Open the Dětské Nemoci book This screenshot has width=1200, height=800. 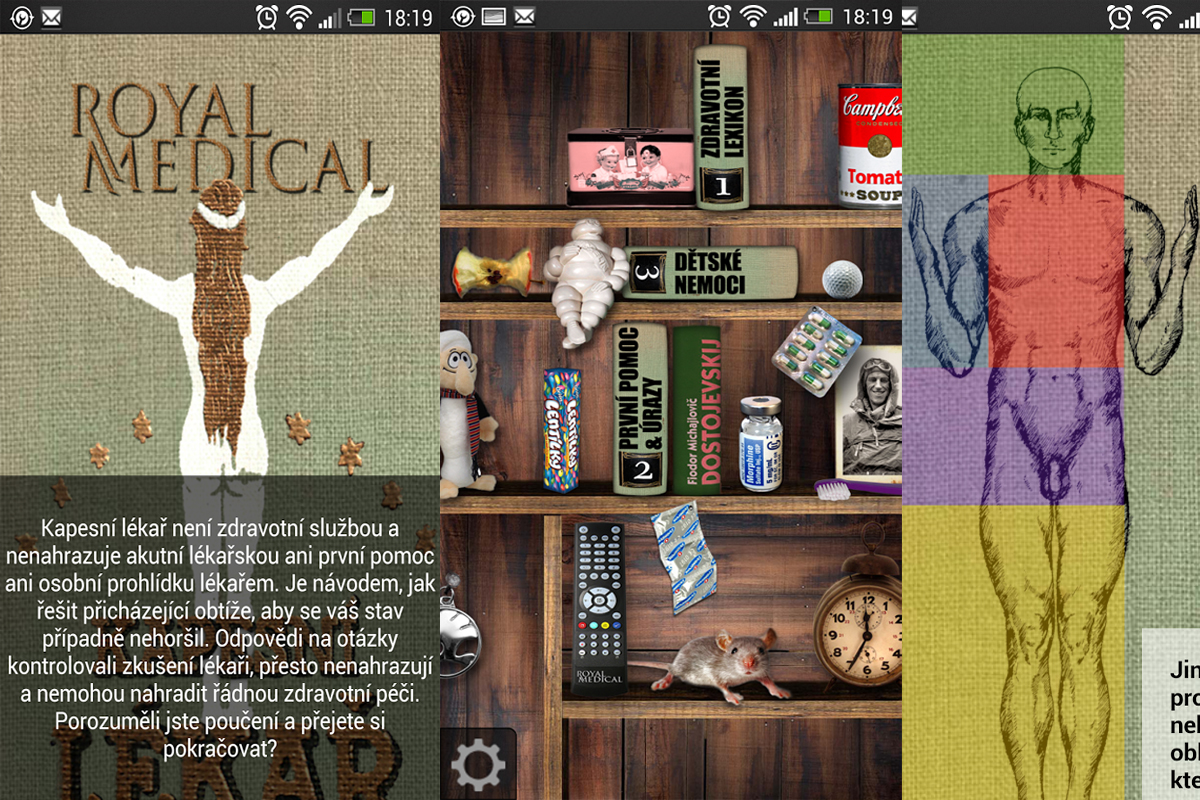click(713, 272)
